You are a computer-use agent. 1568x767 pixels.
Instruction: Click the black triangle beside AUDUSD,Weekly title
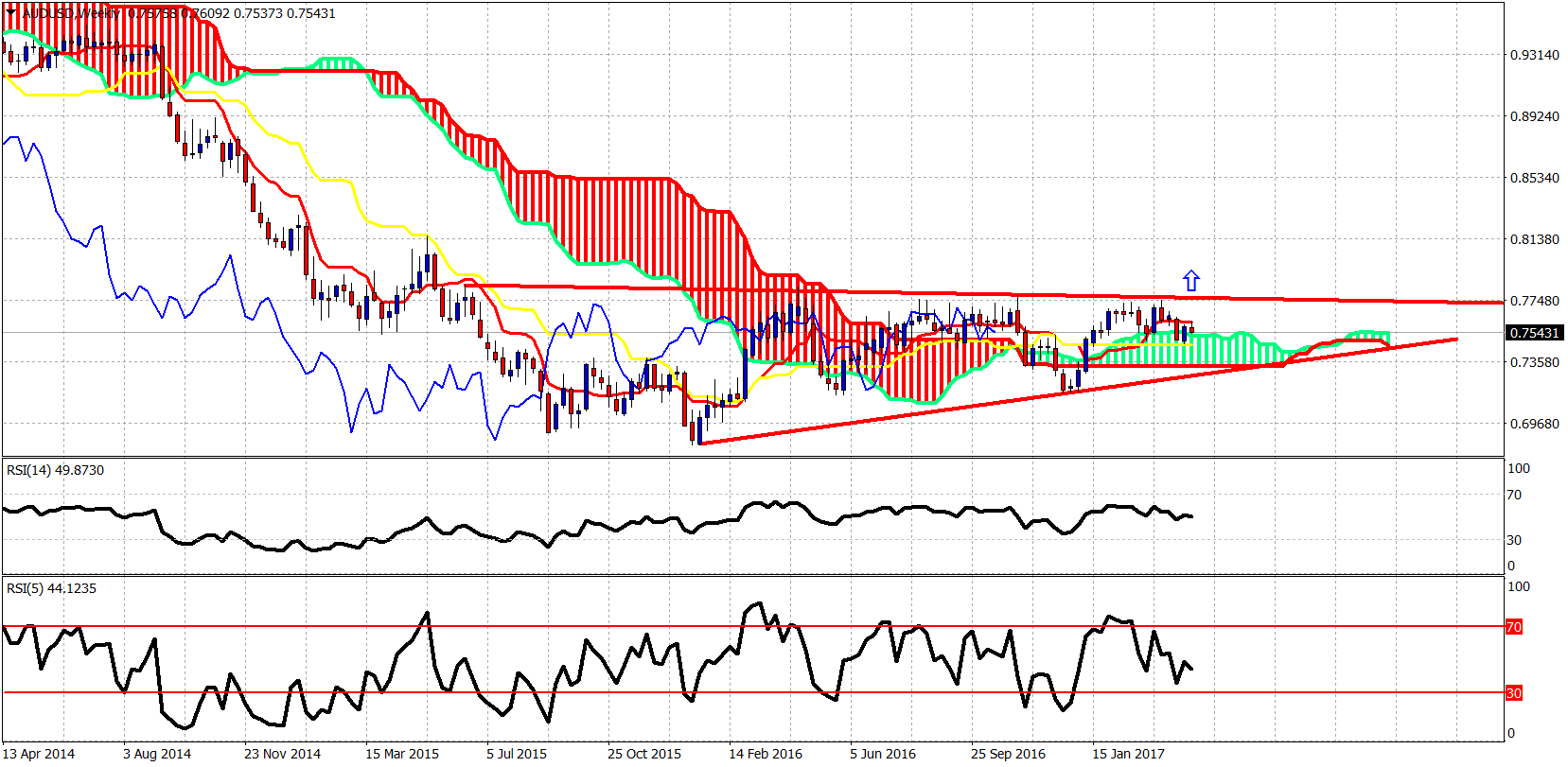click(x=11, y=13)
